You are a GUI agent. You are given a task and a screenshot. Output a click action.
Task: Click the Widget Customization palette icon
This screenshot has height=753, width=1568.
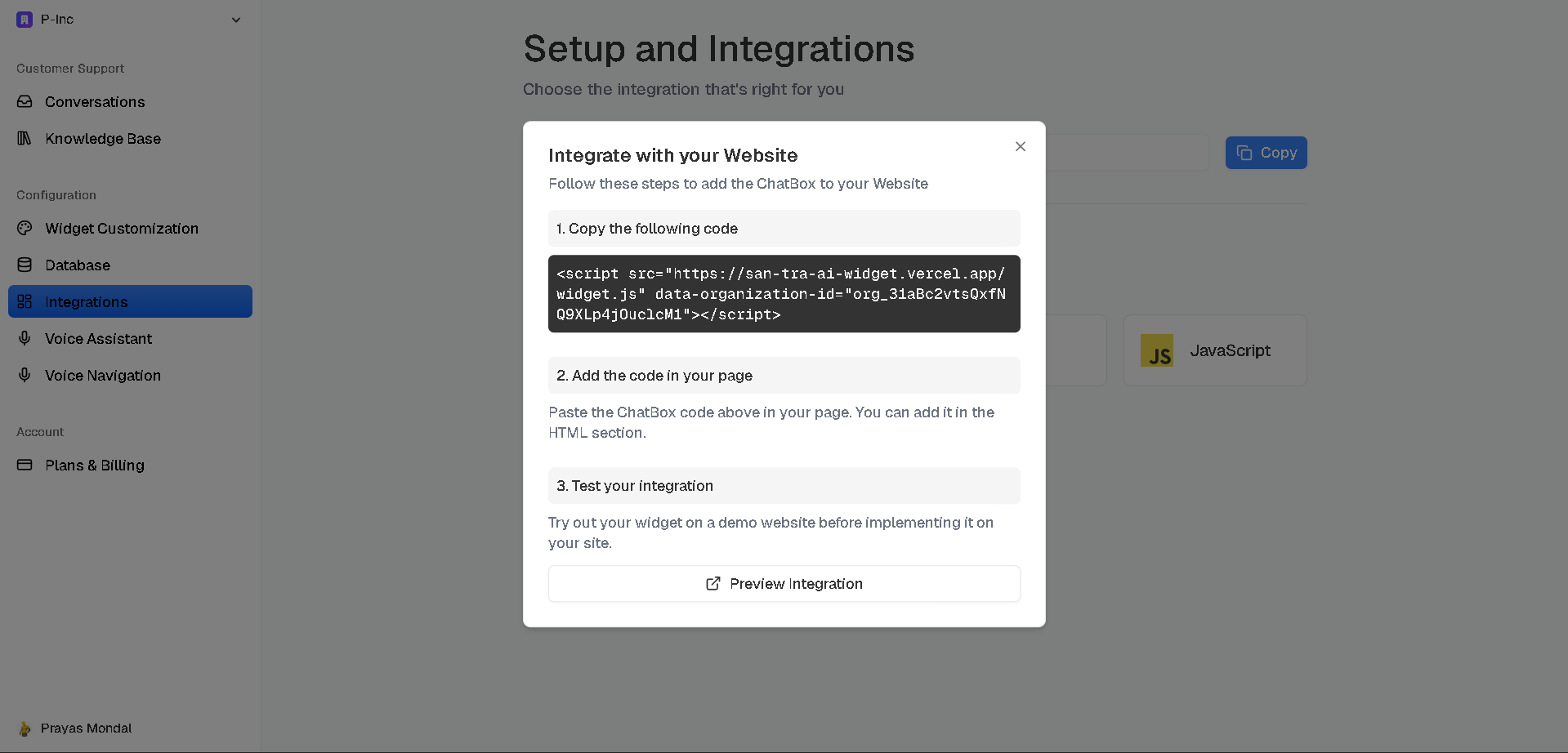25,228
